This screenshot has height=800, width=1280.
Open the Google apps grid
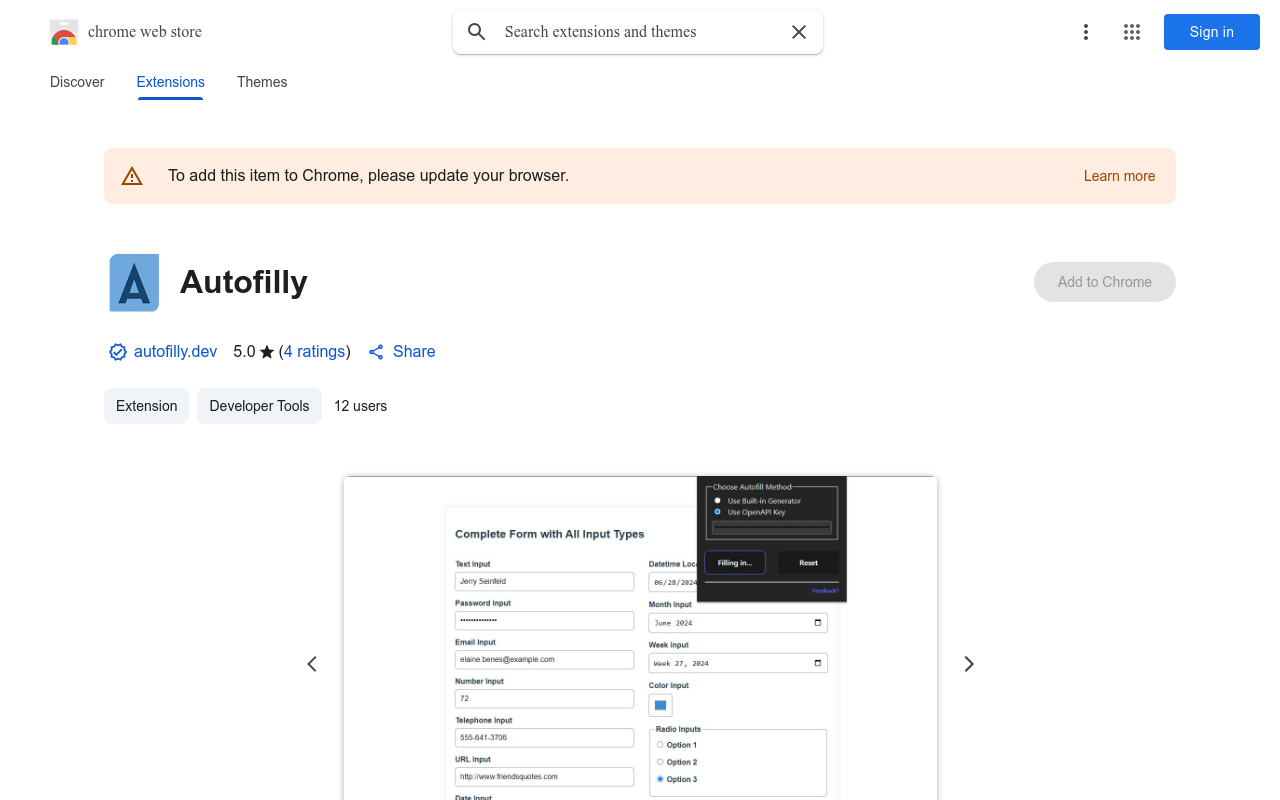click(x=1132, y=32)
